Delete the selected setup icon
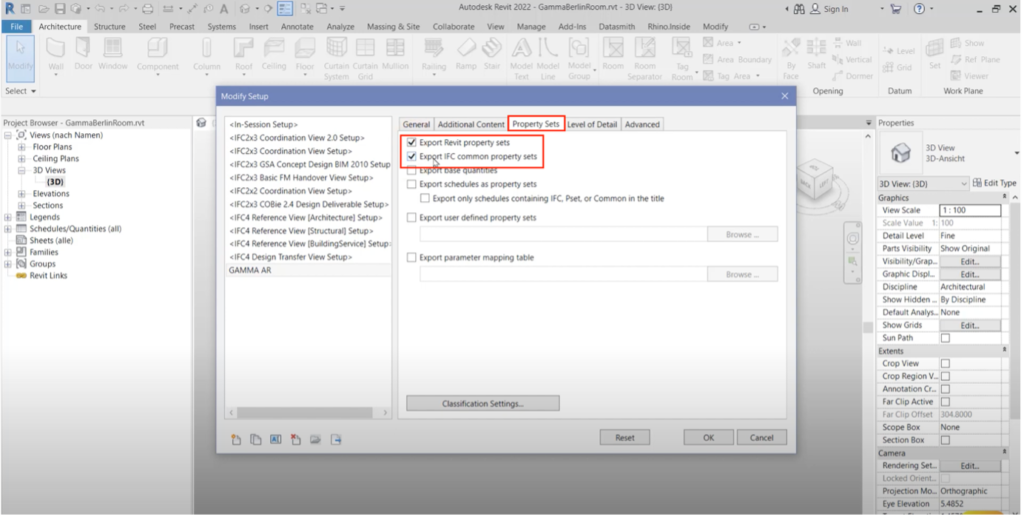Image resolution: width=1024 pixels, height=517 pixels. pyautogui.click(x=296, y=440)
